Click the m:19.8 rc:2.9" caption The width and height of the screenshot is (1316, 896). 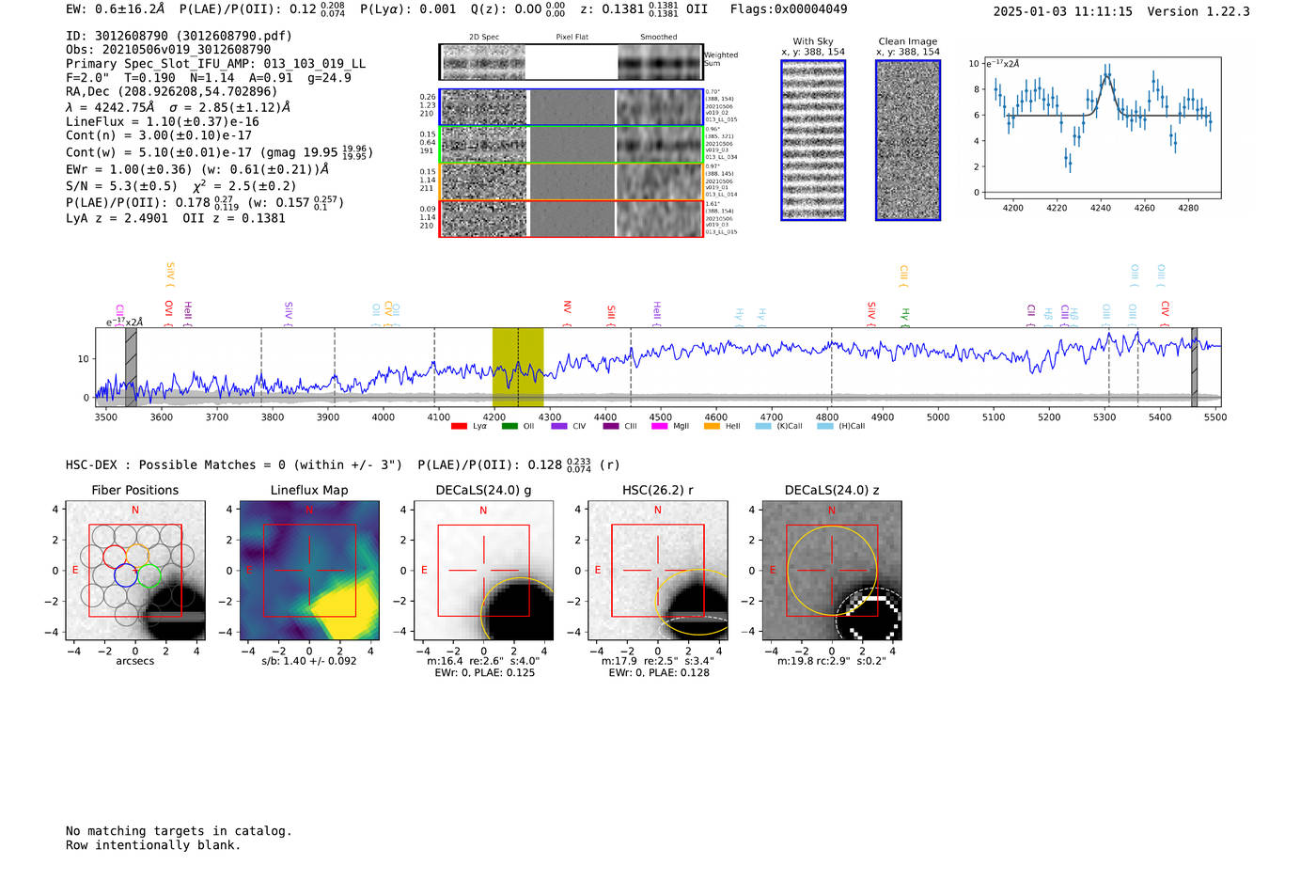[x=832, y=661]
